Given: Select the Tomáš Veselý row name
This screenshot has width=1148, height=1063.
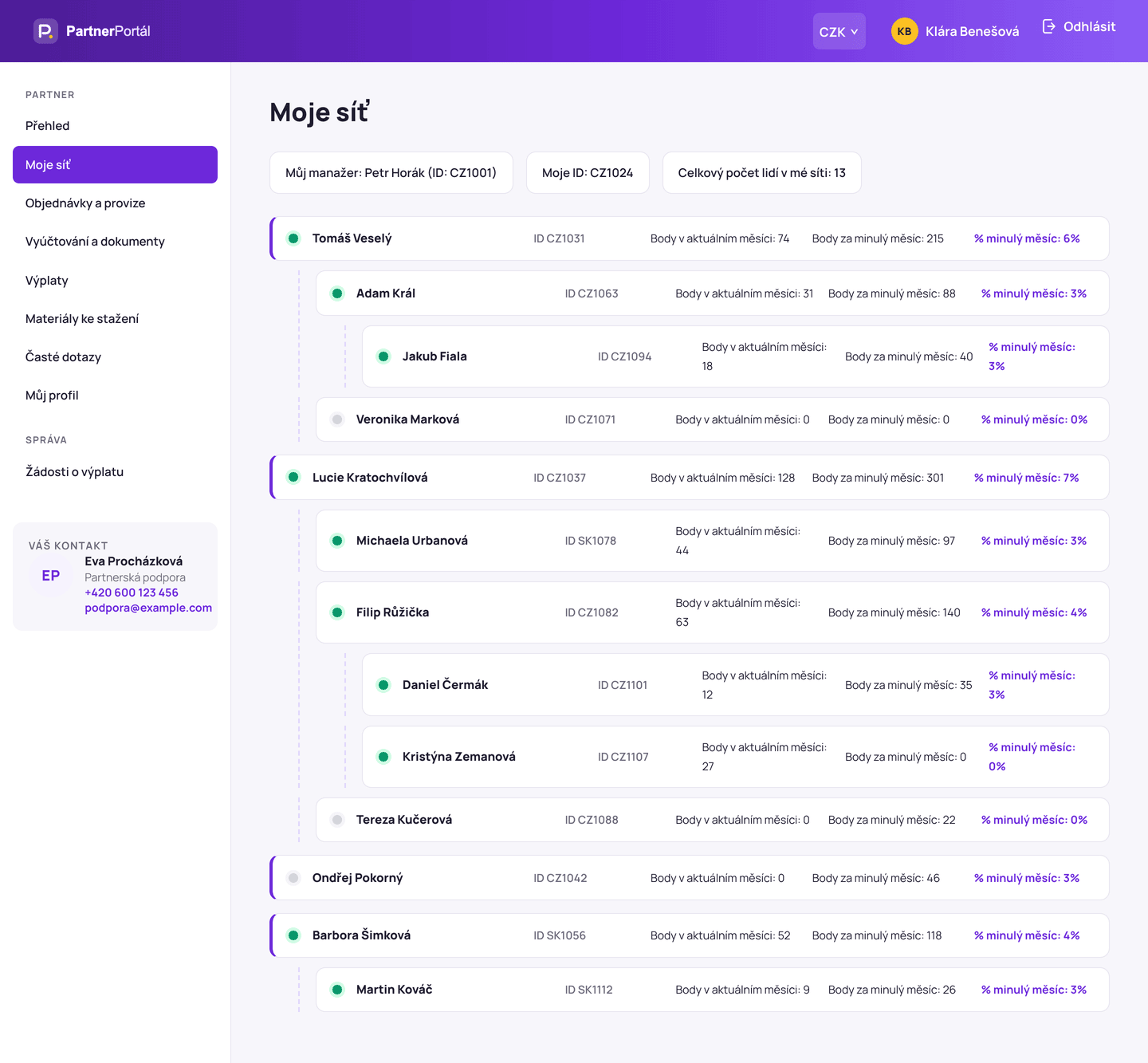Looking at the screenshot, I should coord(352,238).
